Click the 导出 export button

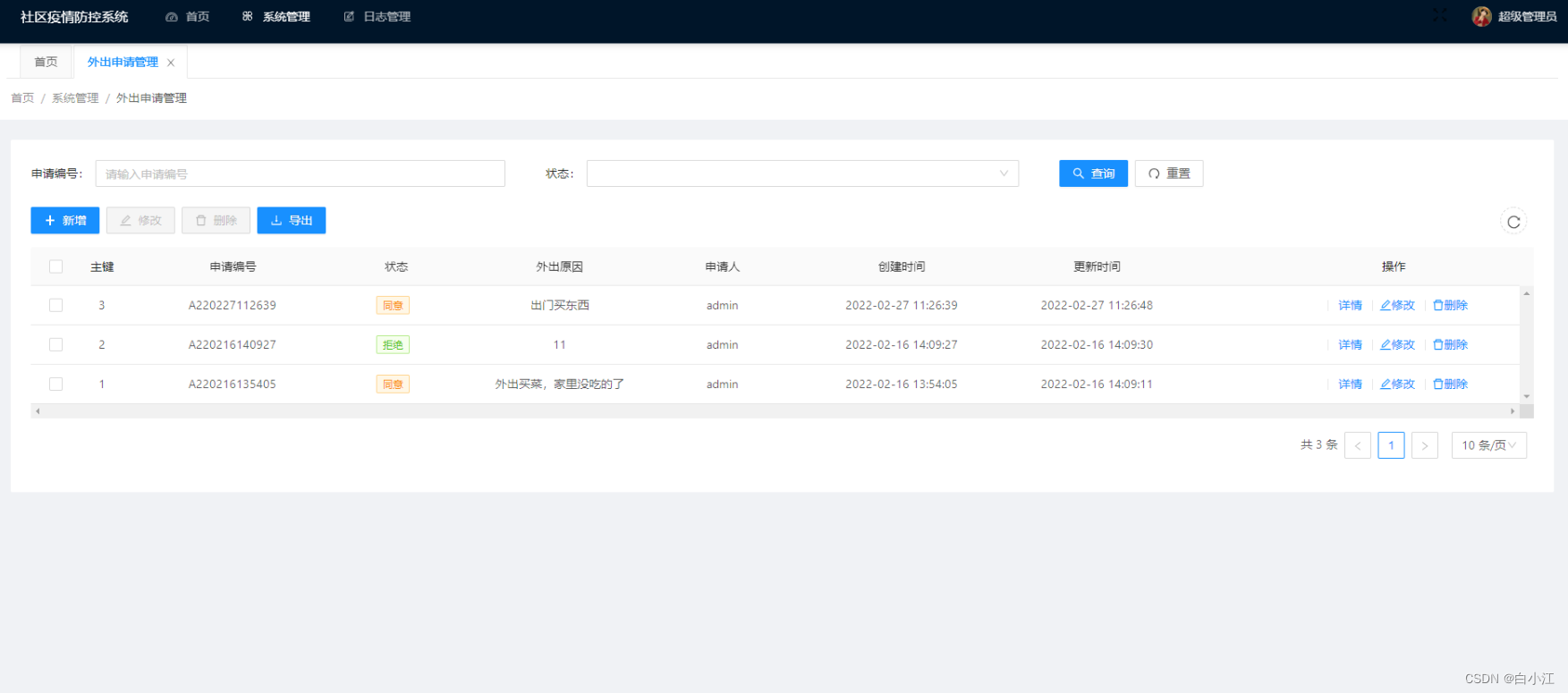[292, 221]
